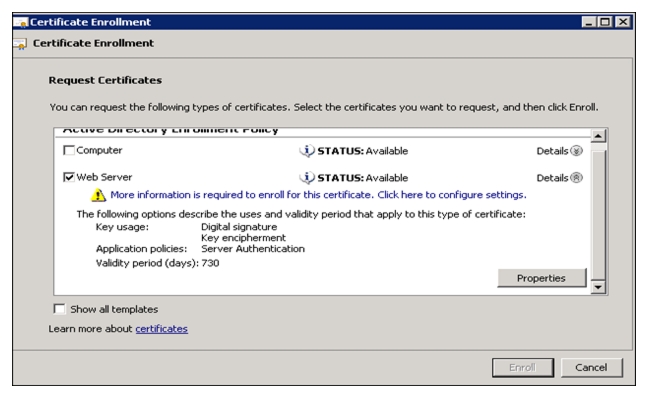Uncheck the Web Server certificate checkbox

[x=69, y=177]
